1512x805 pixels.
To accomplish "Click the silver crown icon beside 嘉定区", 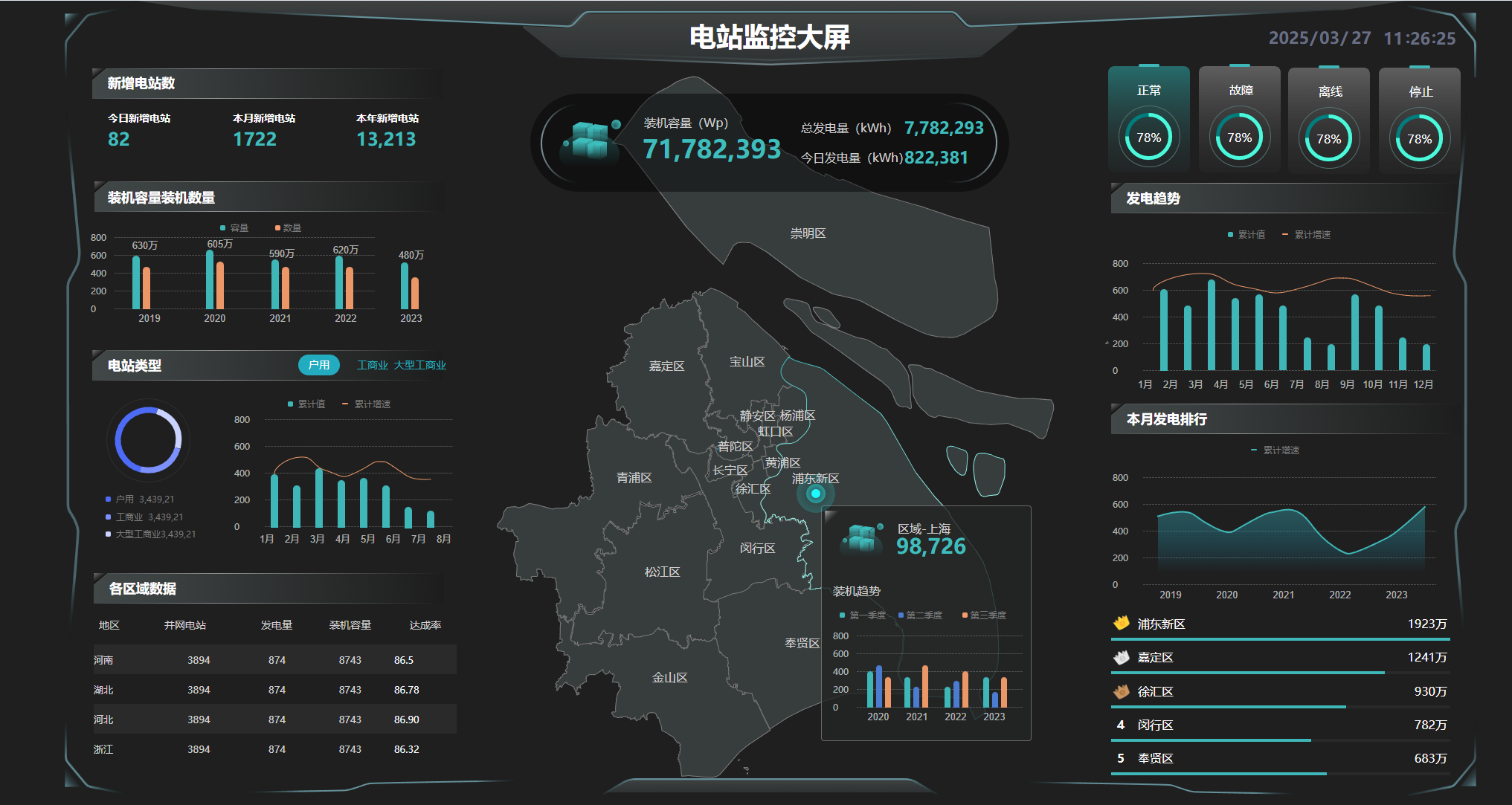I will (1121, 657).
